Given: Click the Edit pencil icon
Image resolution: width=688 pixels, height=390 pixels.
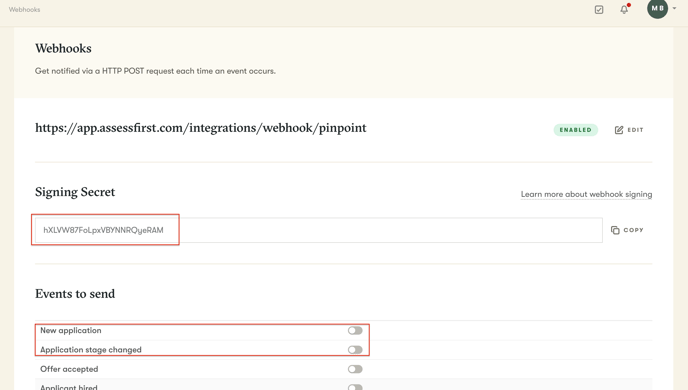Looking at the screenshot, I should (619, 130).
